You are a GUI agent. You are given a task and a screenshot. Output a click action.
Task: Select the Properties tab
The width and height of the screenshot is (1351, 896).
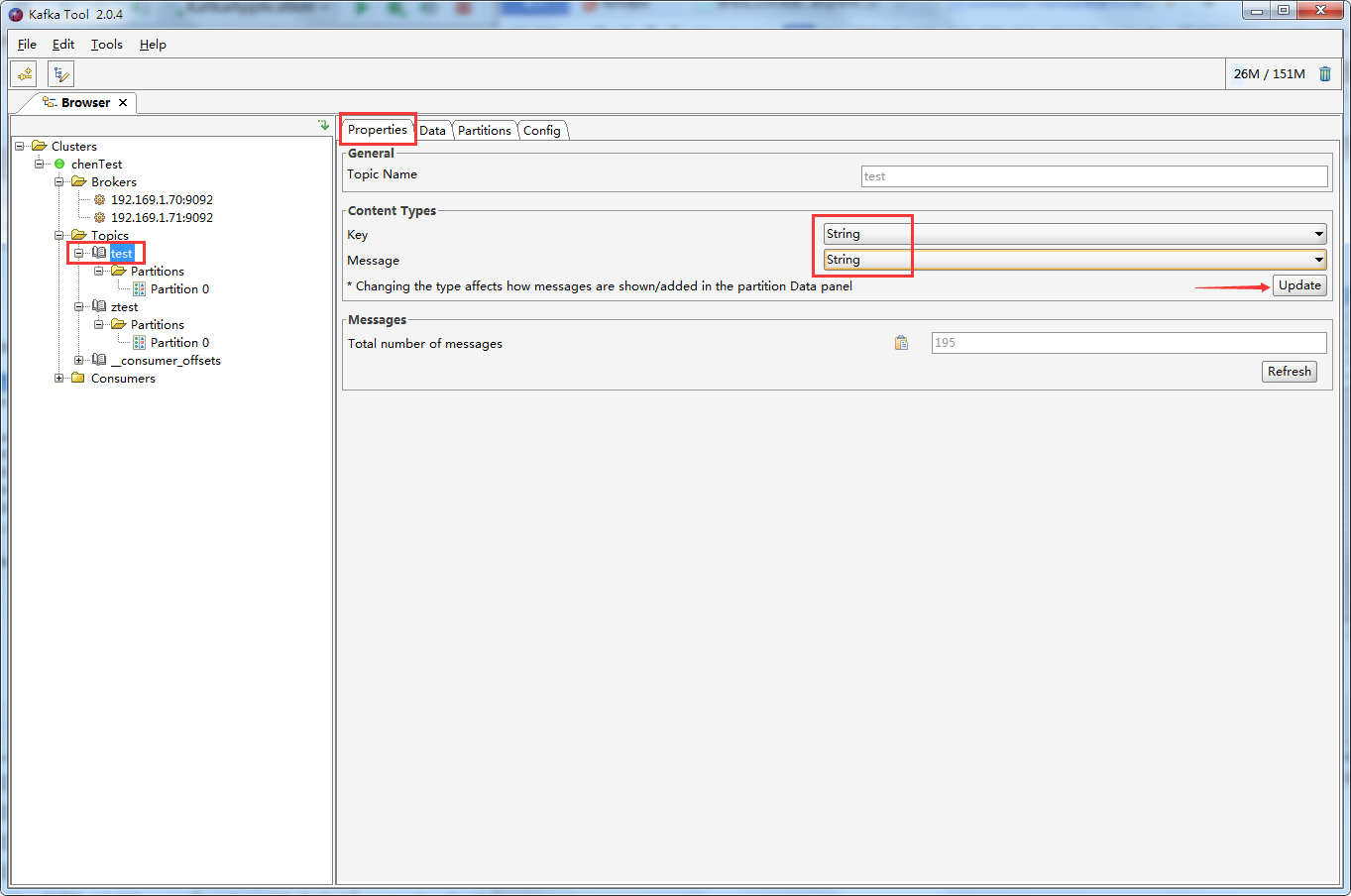[378, 130]
